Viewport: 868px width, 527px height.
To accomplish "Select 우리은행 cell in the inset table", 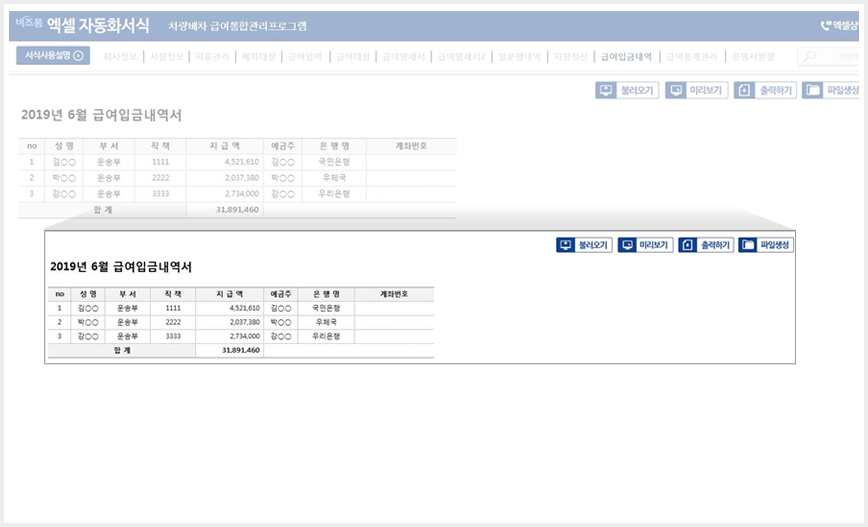I will (326, 337).
